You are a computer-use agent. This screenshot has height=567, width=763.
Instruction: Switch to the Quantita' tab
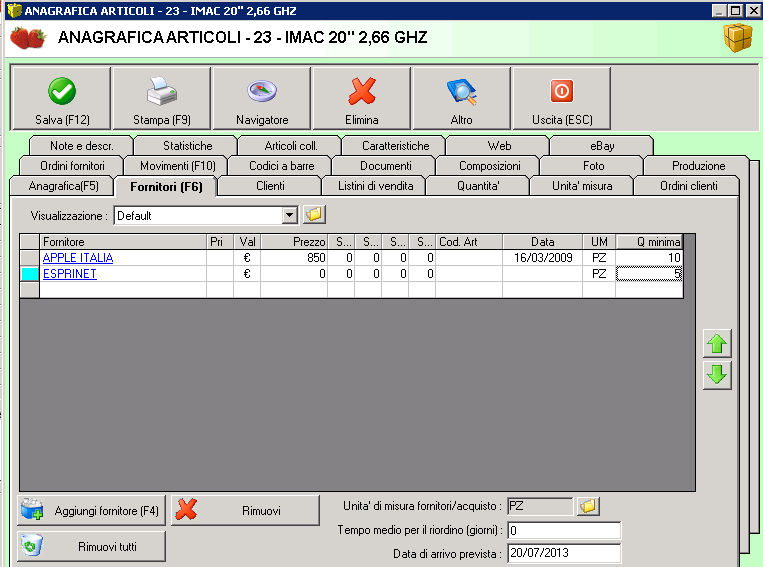[x=478, y=186]
